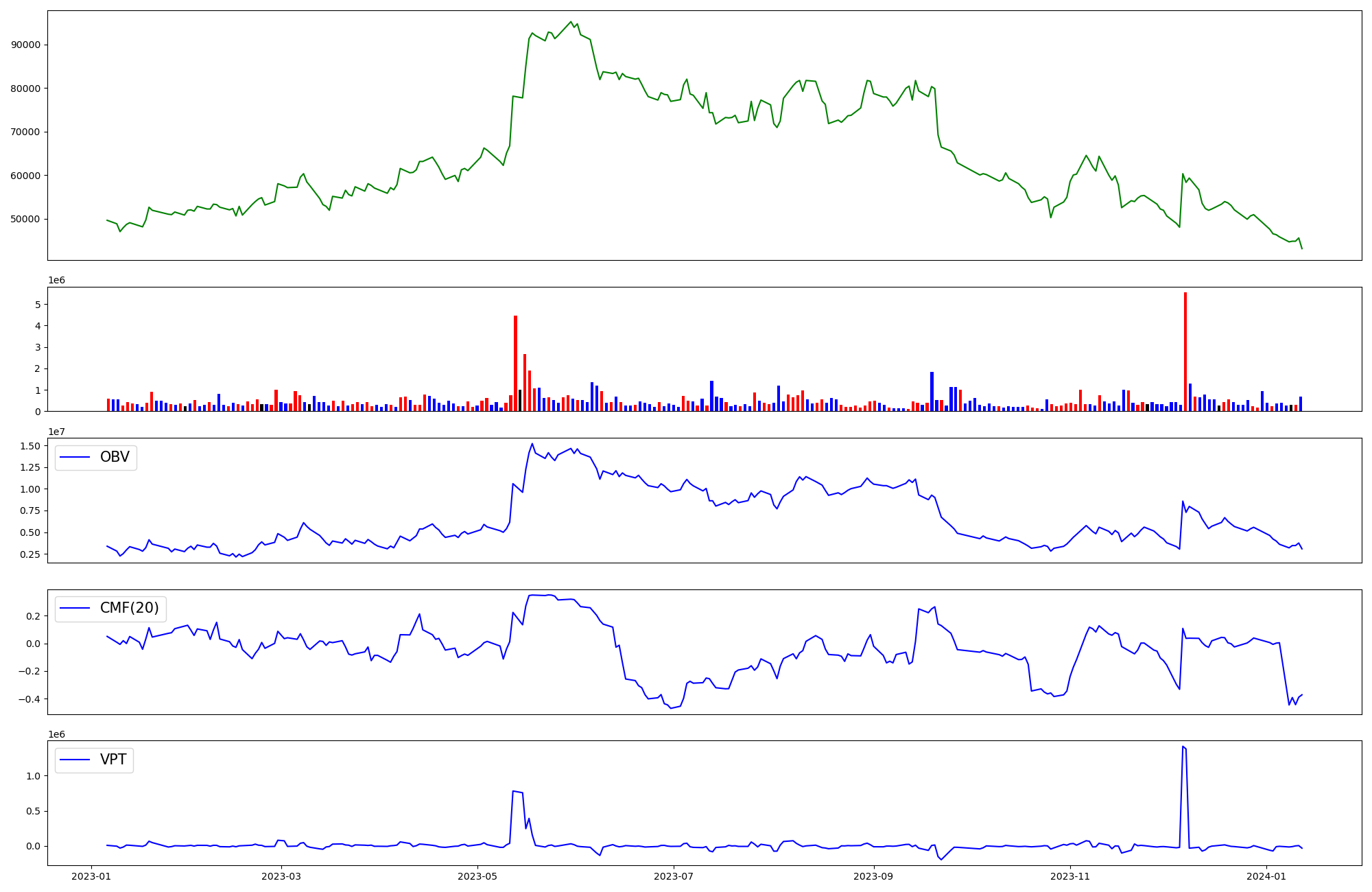The image size is (1372, 892).
Task: Click the -0.4 tick label on CMF axis
Action: (x=29, y=699)
